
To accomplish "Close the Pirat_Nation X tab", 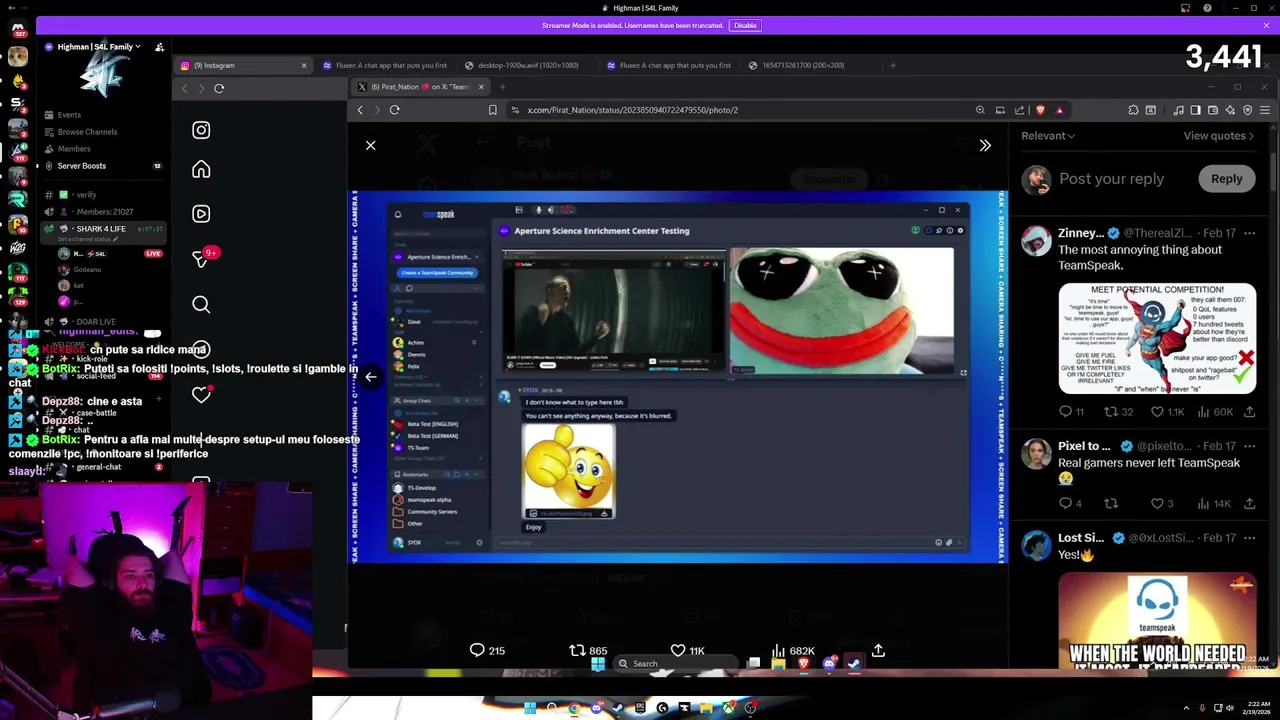I will click(481, 87).
